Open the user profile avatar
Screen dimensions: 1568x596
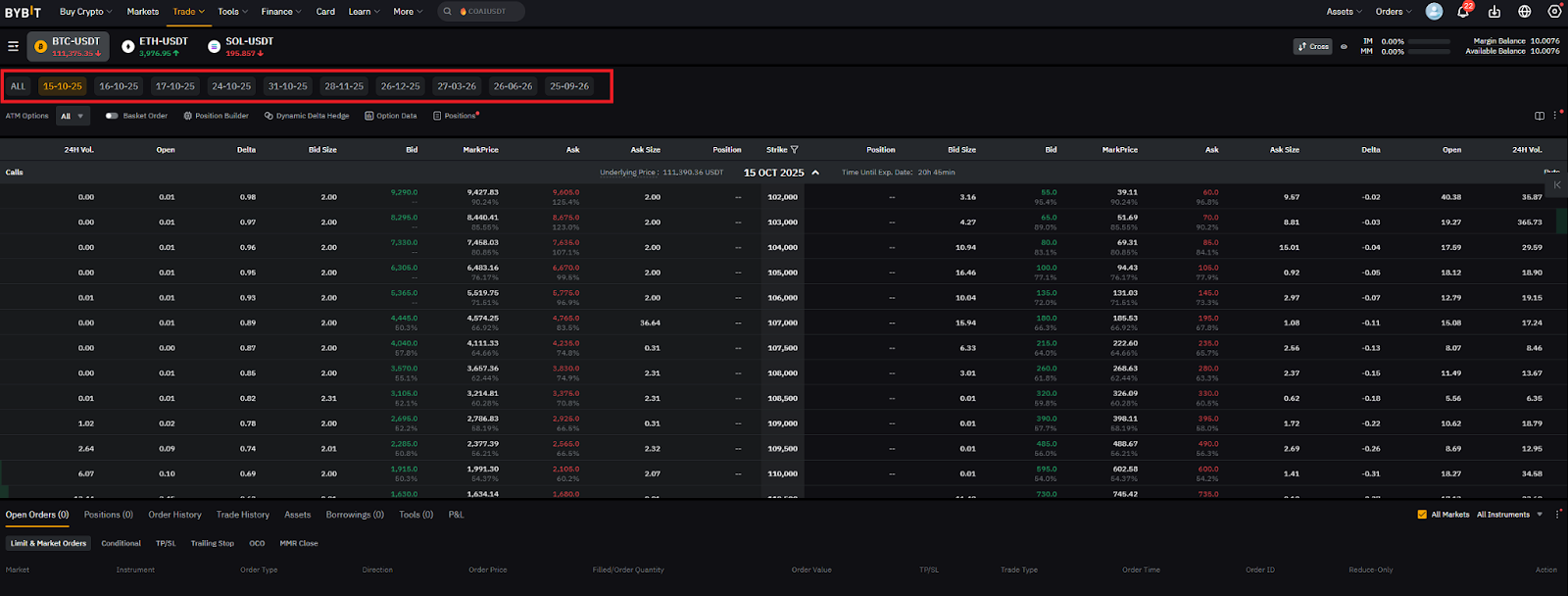[1434, 12]
